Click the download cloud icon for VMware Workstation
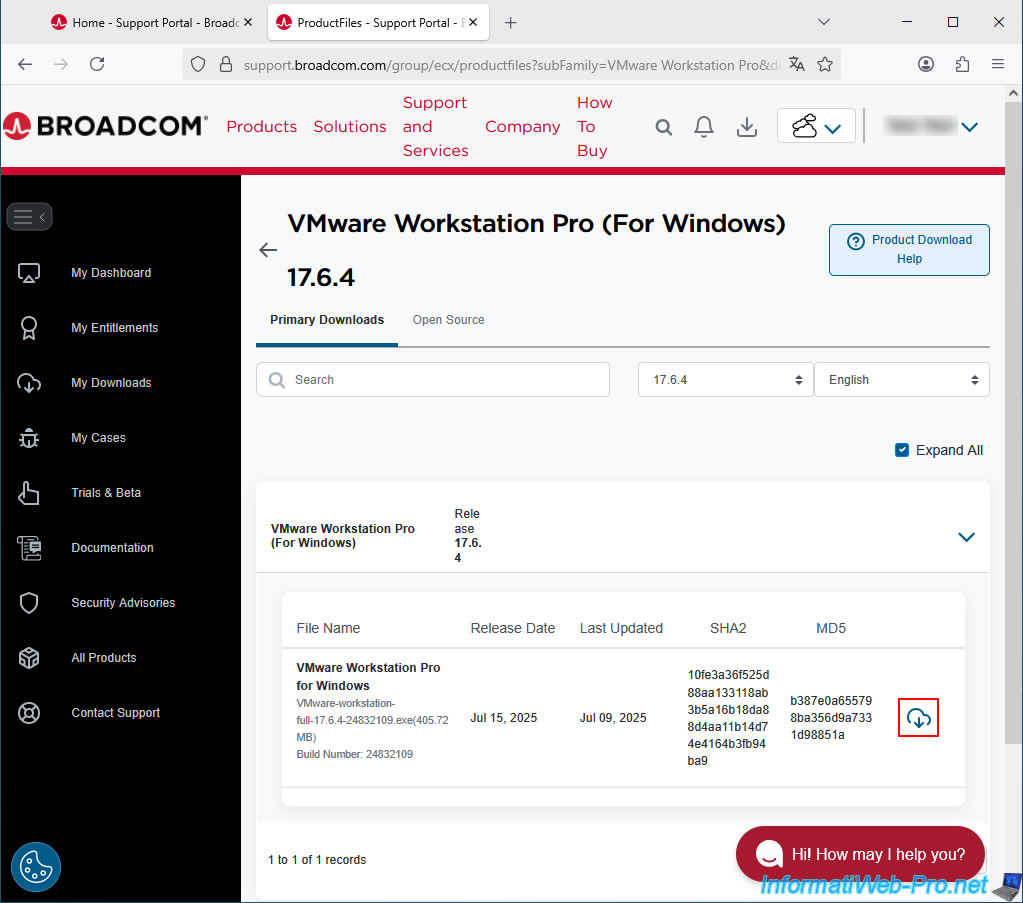1023x903 pixels. 918,717
